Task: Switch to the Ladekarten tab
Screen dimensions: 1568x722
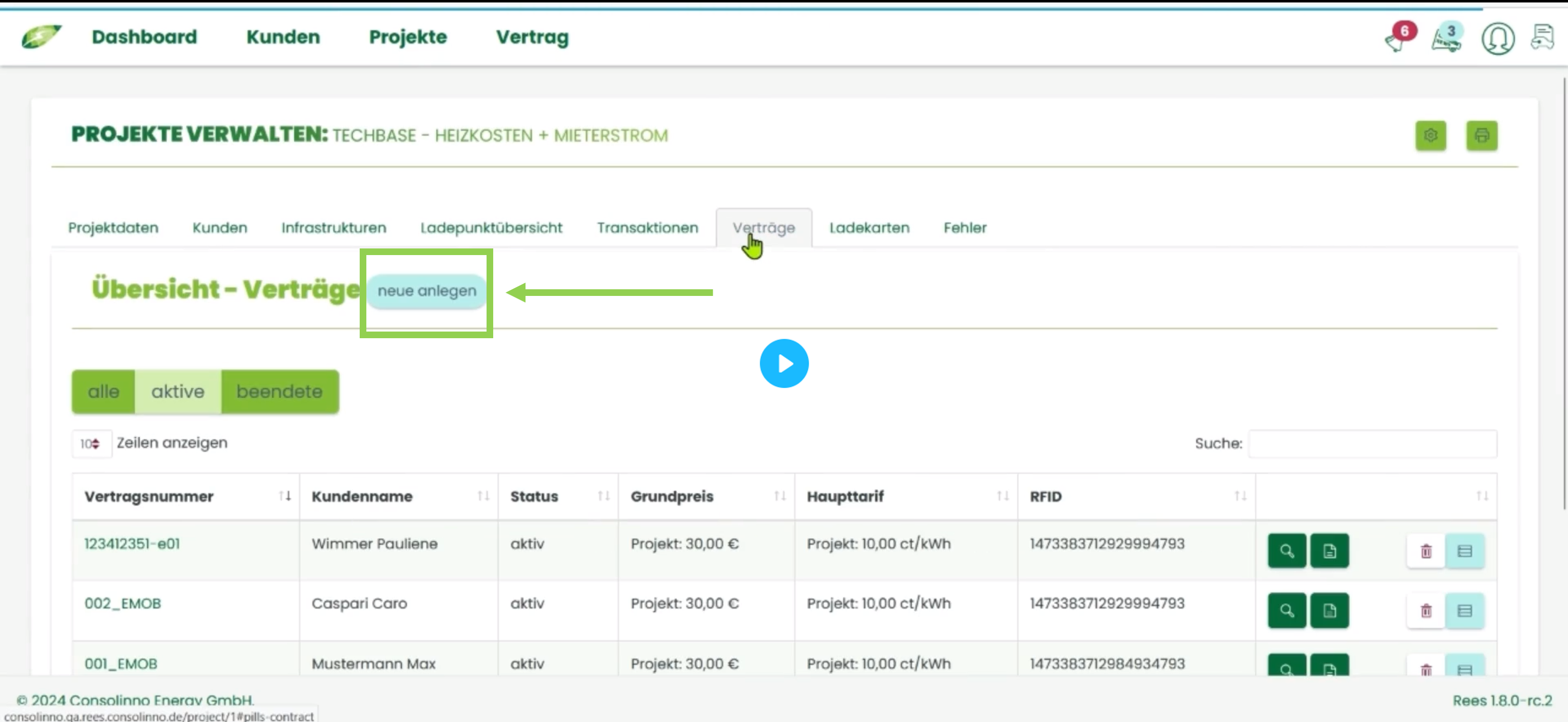Action: [x=869, y=228]
